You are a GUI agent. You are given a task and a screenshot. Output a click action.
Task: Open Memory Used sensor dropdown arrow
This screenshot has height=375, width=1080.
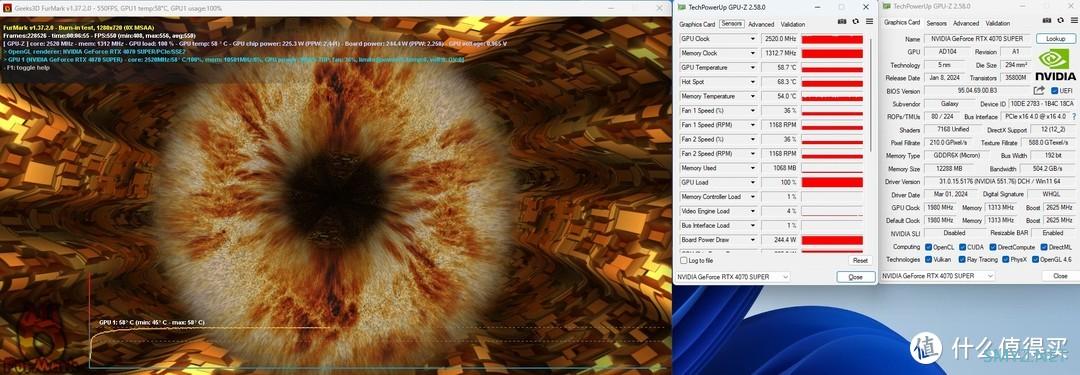[753, 168]
